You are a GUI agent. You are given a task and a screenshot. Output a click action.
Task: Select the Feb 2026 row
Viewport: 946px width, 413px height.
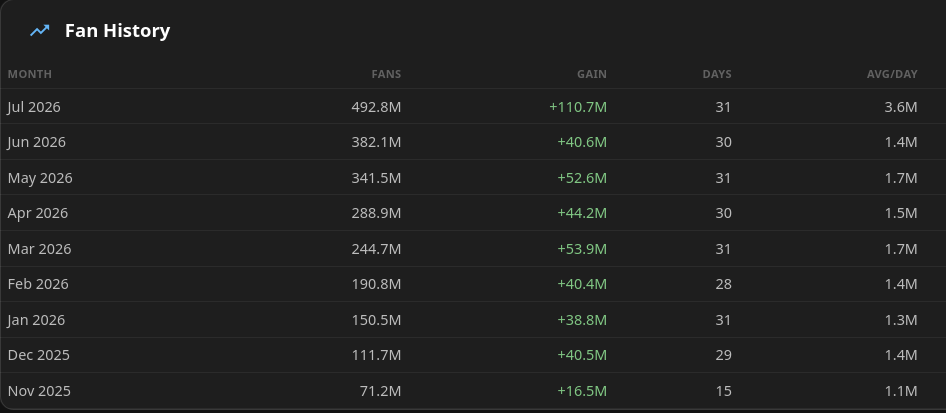473,284
